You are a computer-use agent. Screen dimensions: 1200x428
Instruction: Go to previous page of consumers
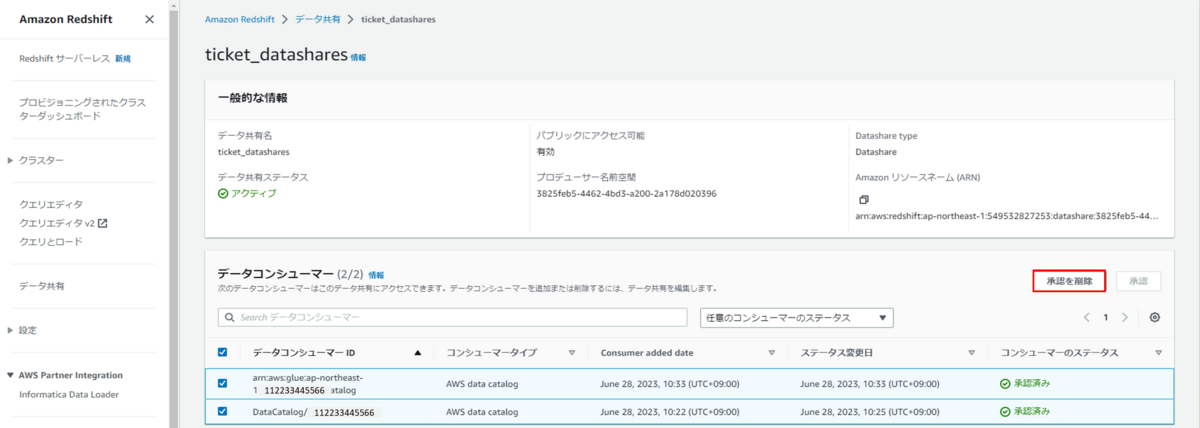point(1087,317)
